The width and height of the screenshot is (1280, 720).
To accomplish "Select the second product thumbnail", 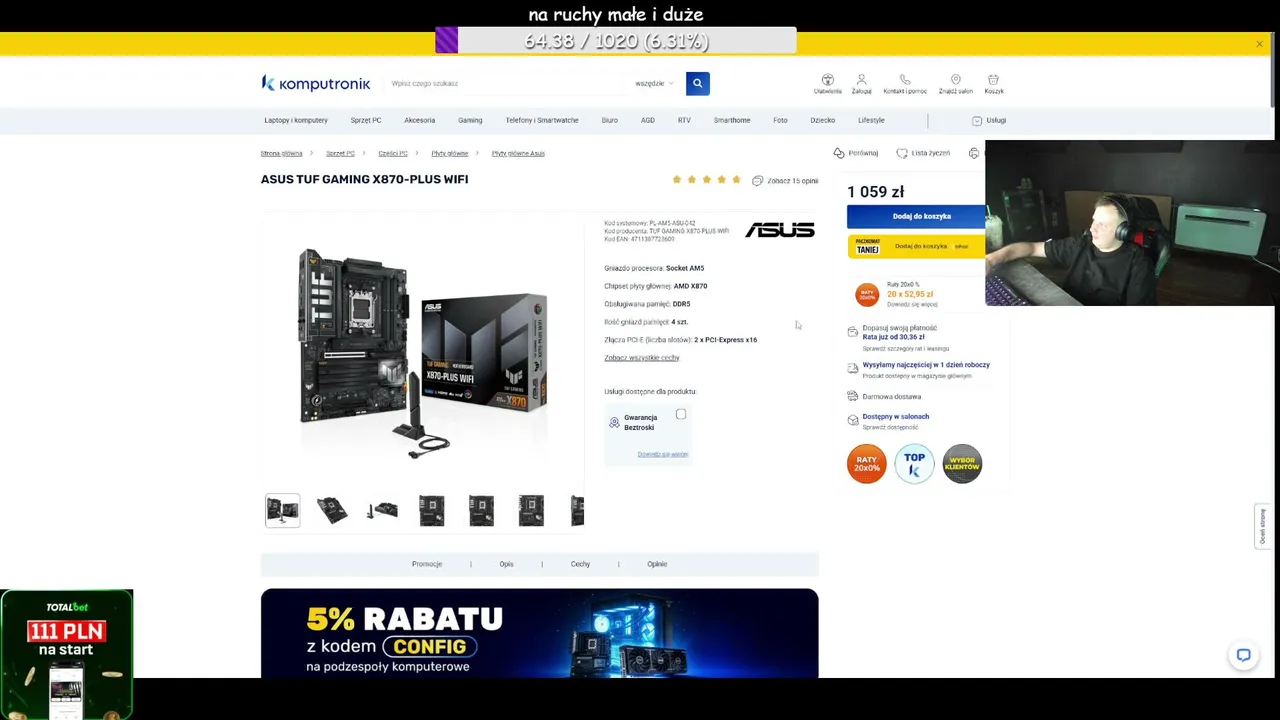I will click(x=332, y=510).
